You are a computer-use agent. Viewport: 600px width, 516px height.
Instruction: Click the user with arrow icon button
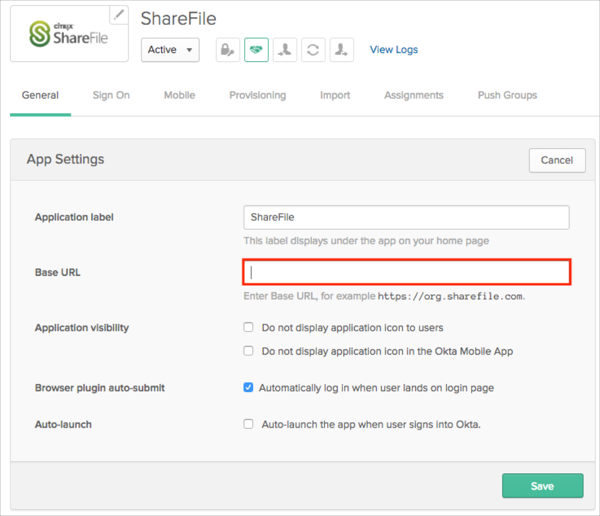tap(342, 50)
